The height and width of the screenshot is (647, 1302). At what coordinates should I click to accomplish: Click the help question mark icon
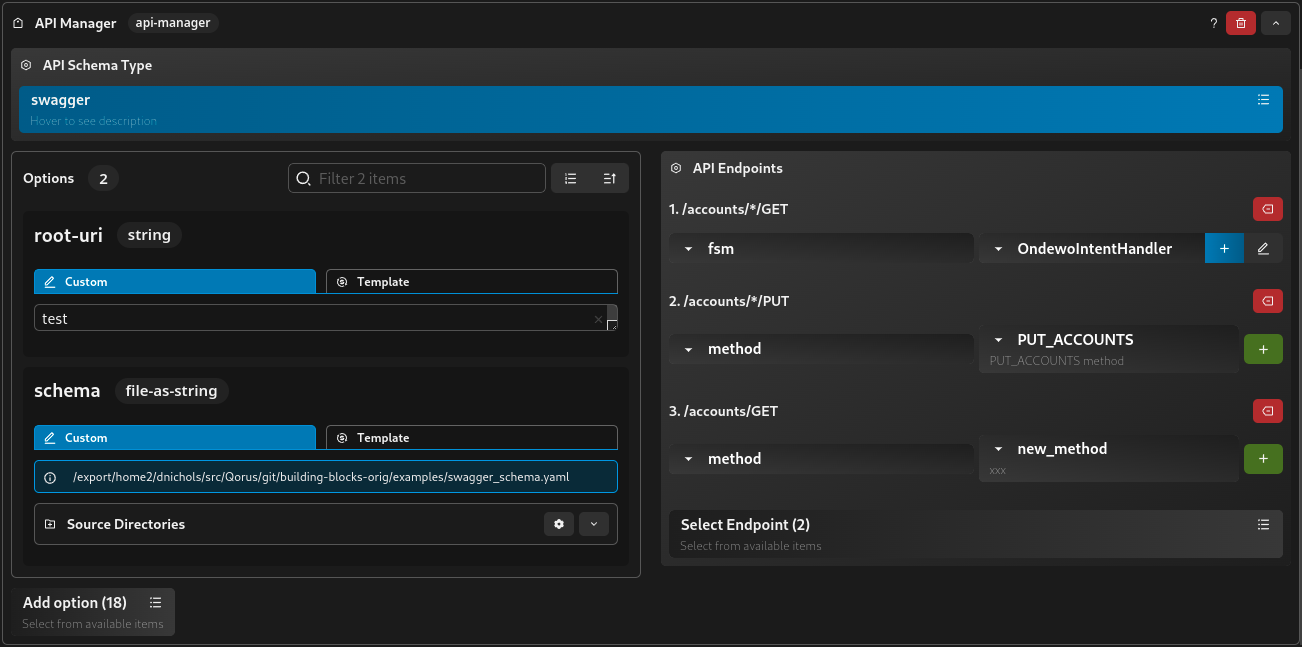tap(1213, 23)
